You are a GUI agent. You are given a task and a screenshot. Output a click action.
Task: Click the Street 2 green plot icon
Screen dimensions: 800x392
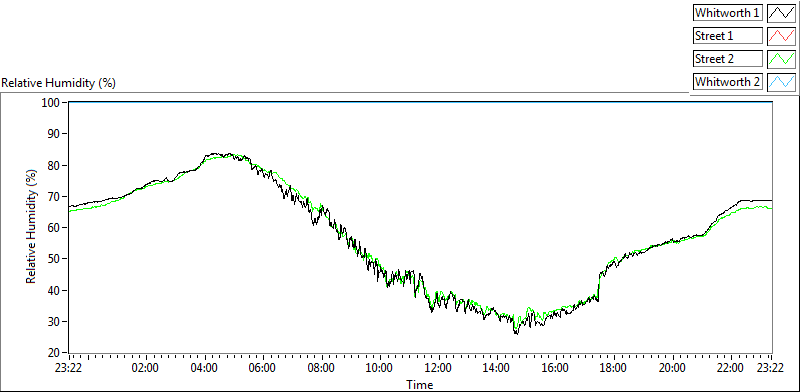(x=781, y=59)
